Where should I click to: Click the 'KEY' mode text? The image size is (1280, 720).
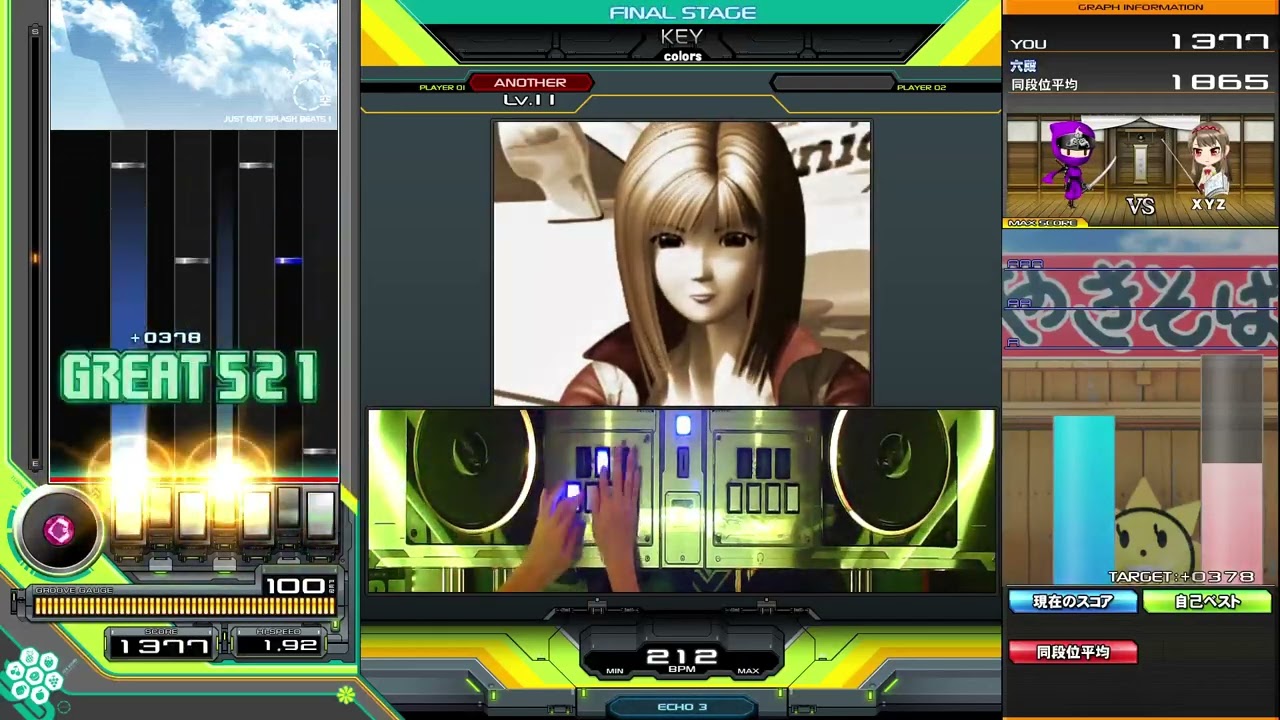(682, 37)
